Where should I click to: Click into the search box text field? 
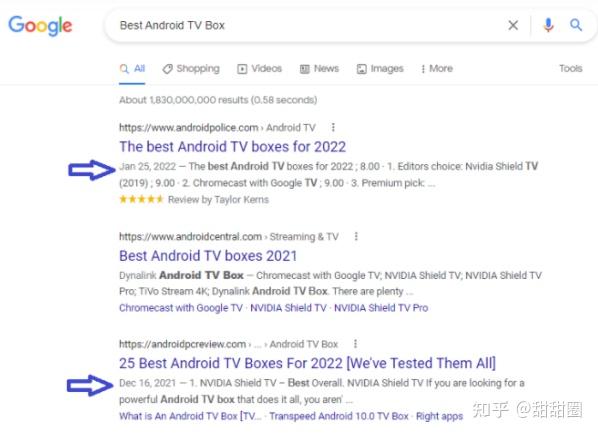coord(305,26)
